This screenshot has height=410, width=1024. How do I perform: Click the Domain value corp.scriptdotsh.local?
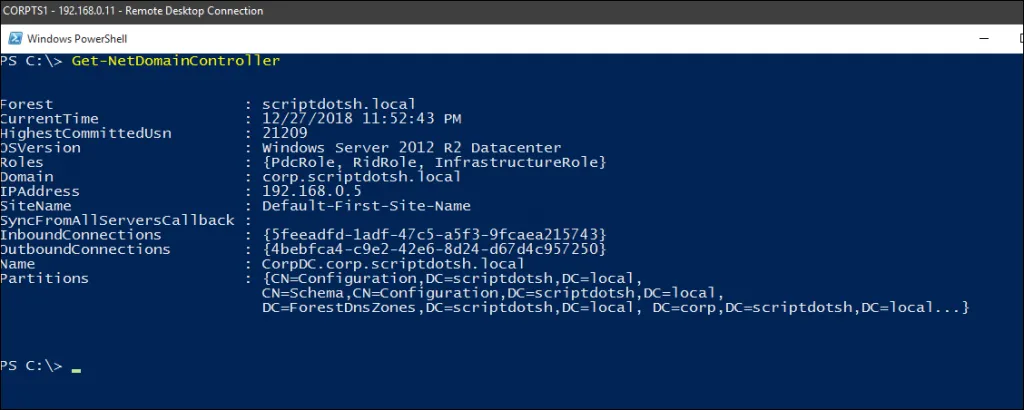click(x=362, y=177)
